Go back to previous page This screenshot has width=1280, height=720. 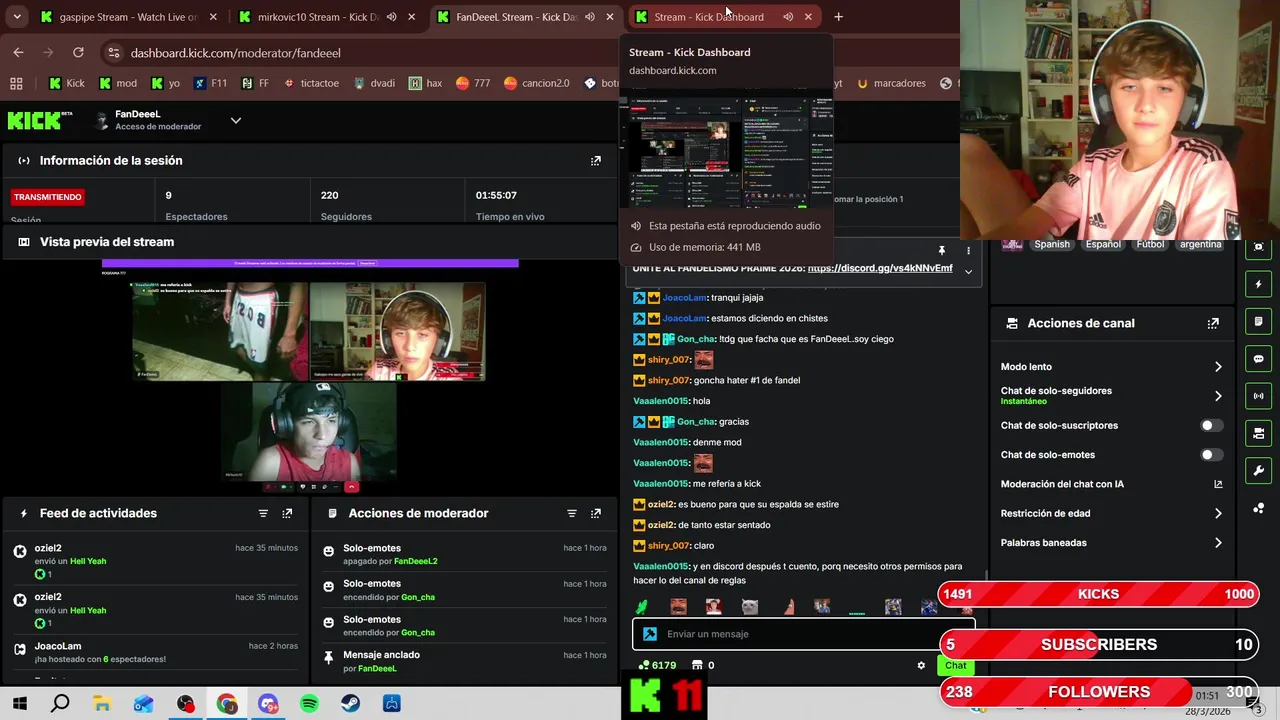coord(18,52)
